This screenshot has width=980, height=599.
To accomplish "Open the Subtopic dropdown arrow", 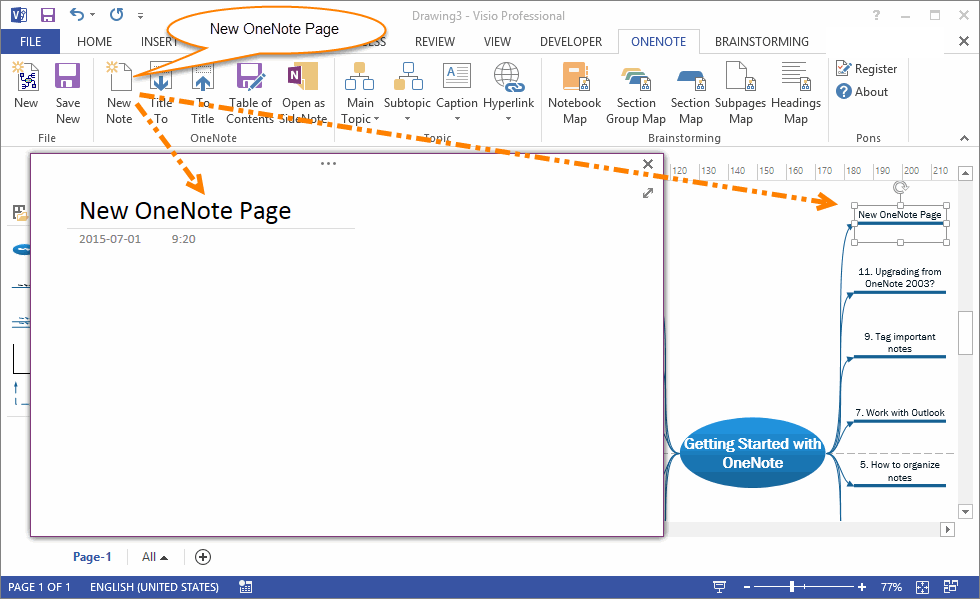I will (x=408, y=119).
